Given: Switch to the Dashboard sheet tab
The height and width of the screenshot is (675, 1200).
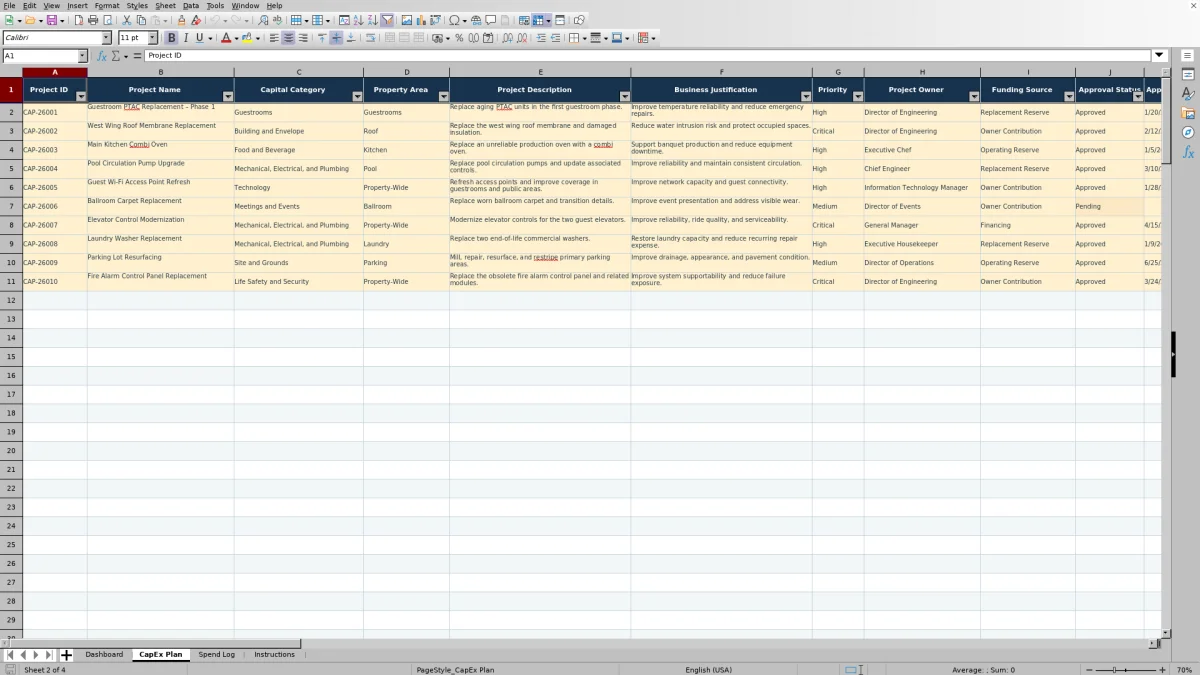Looking at the screenshot, I should pos(104,655).
